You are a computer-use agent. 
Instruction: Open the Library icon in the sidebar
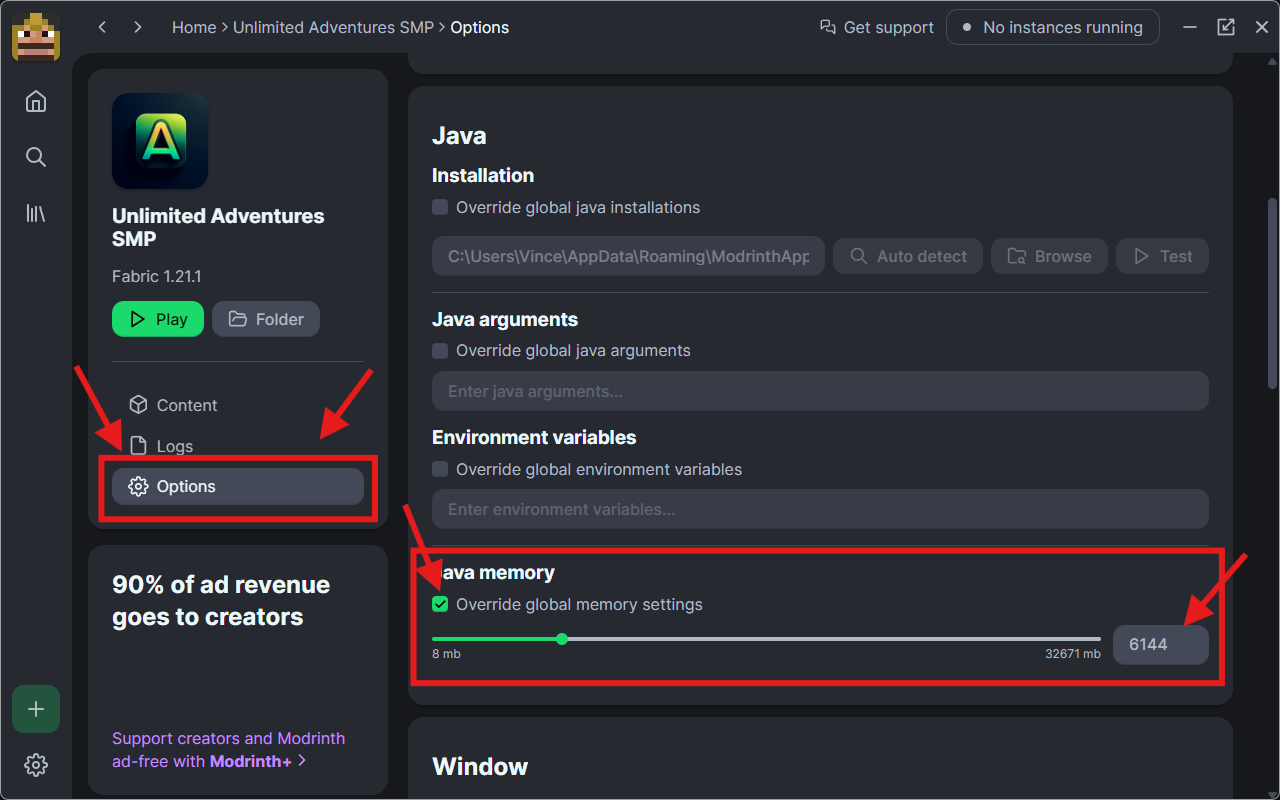36,213
